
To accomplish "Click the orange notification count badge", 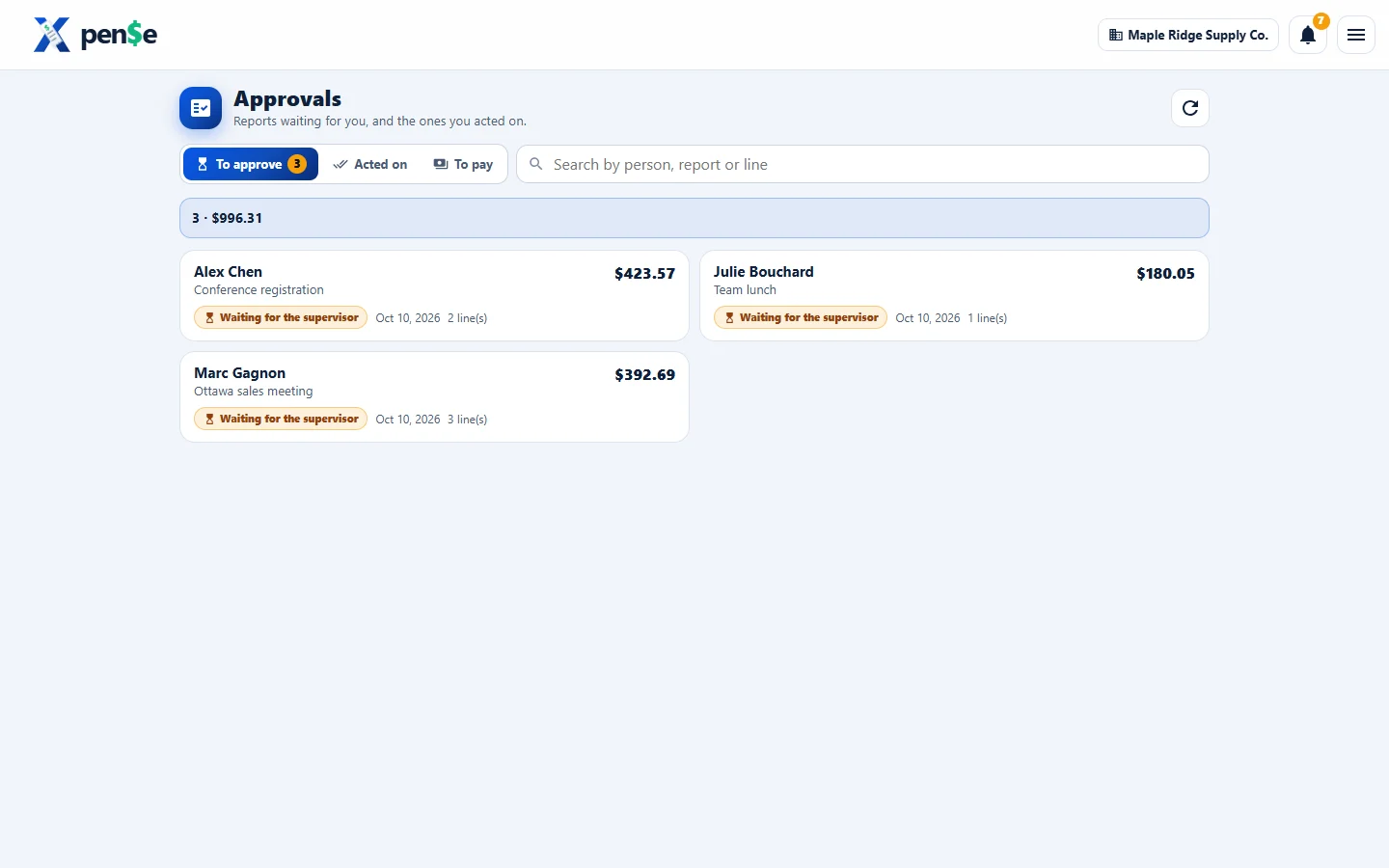I will (x=1321, y=21).
